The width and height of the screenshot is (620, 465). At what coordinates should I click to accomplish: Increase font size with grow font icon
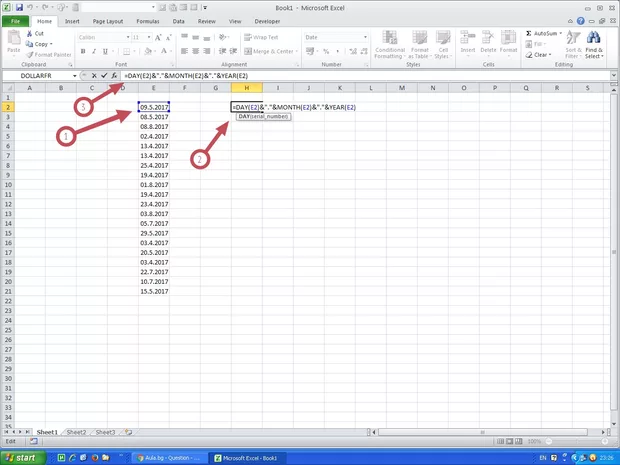click(158, 37)
